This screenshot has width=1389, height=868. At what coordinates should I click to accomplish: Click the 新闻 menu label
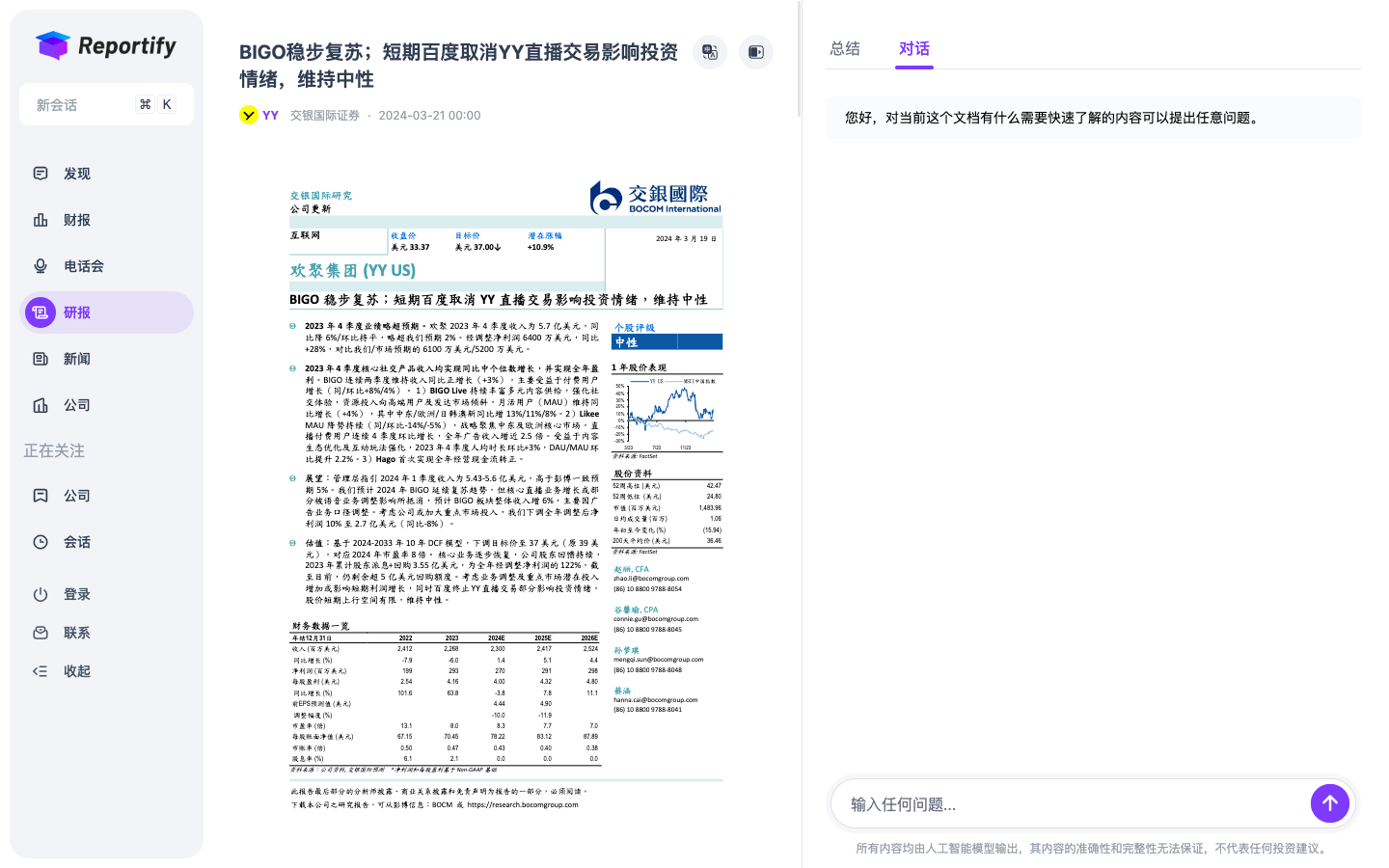77,359
